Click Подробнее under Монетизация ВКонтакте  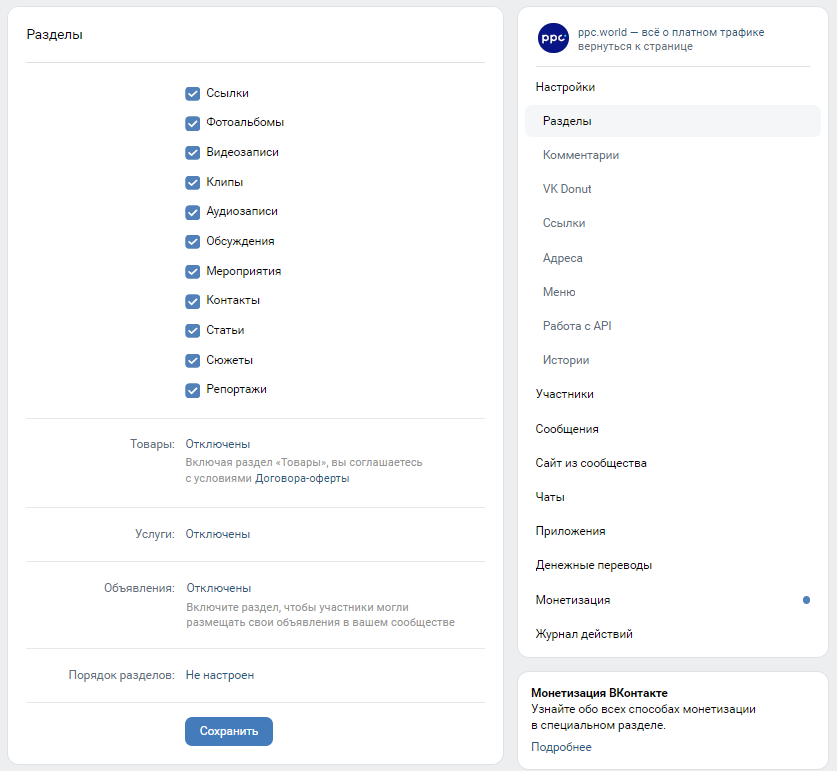point(561,747)
